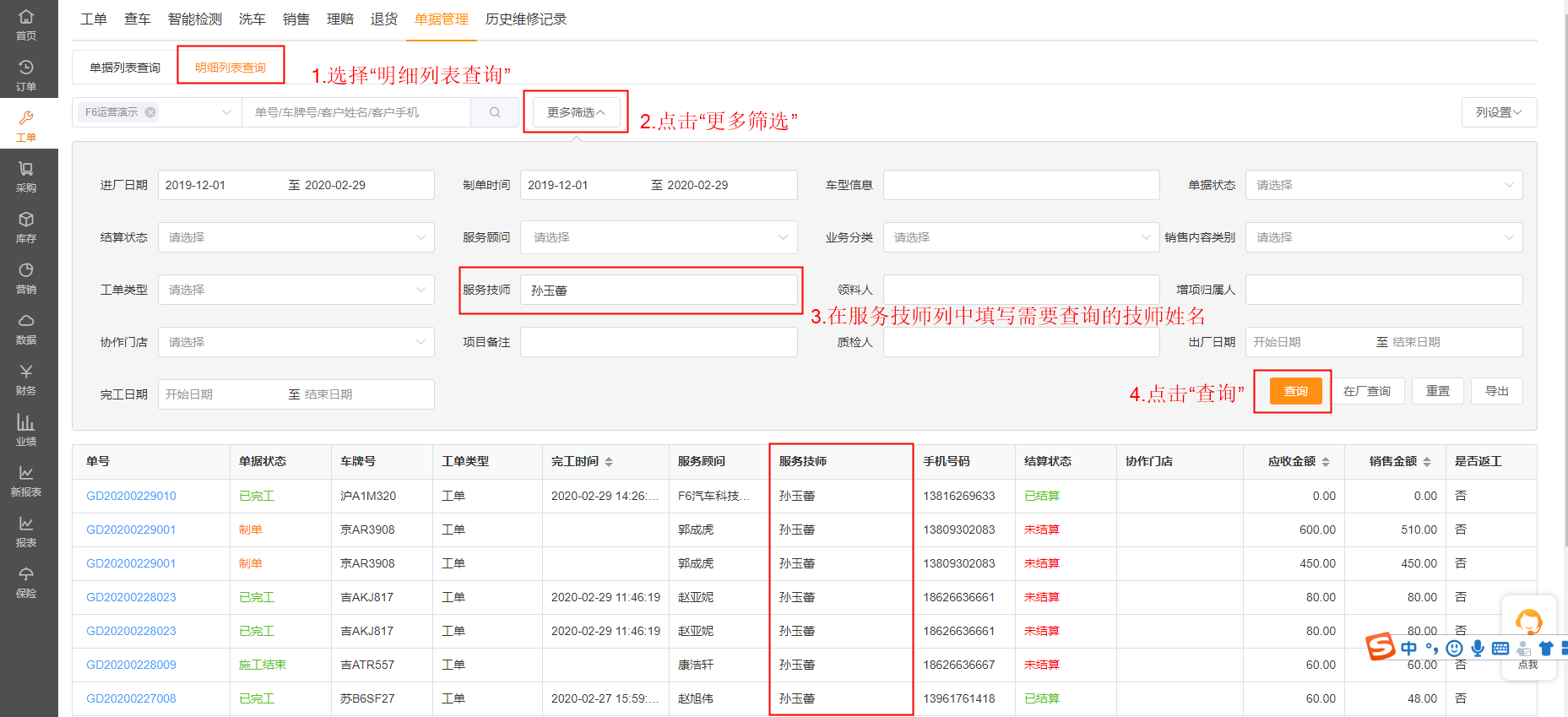
Task: Click the orange 查询 button
Action: pos(1296,391)
